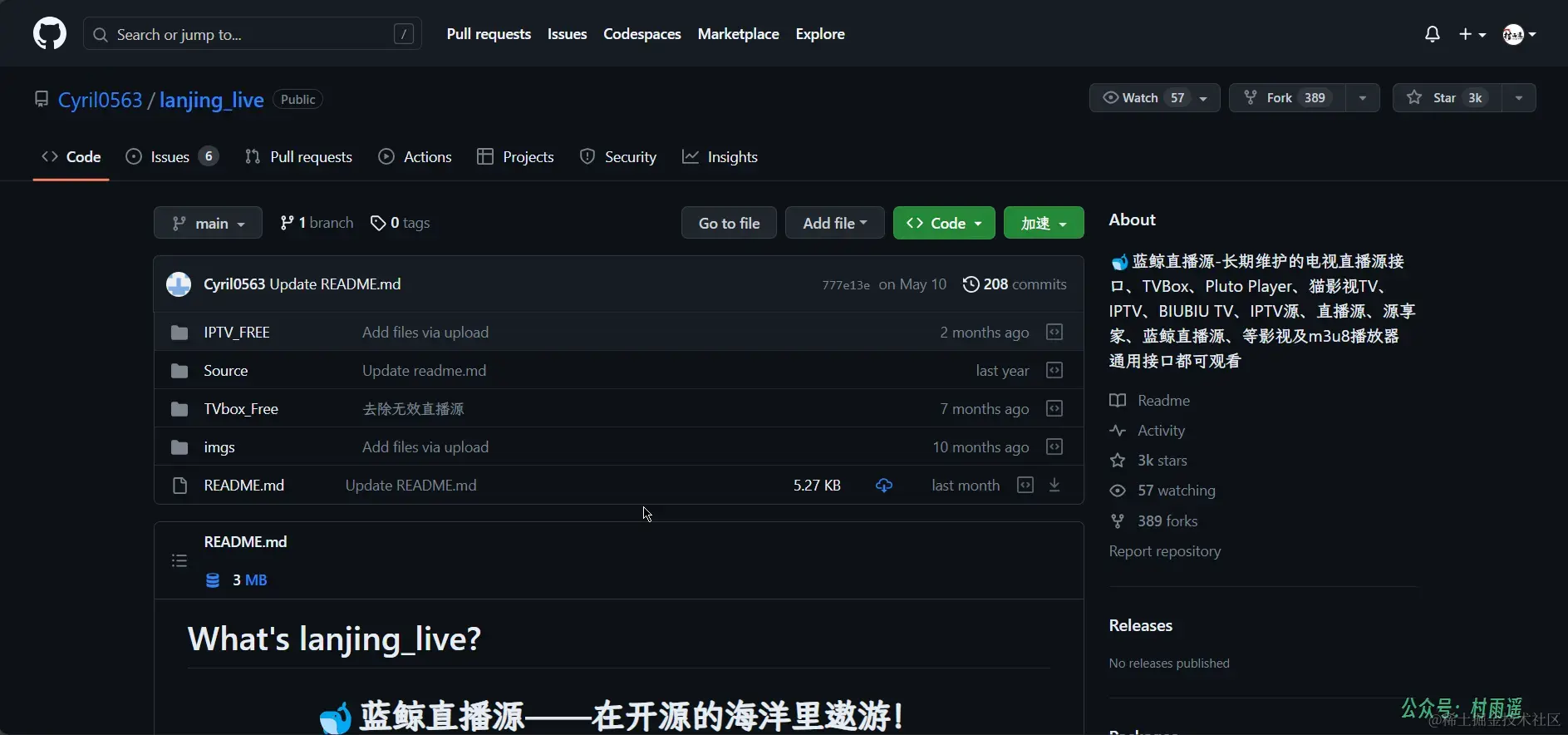Star the repository
1568x735 pixels.
coord(1447,98)
